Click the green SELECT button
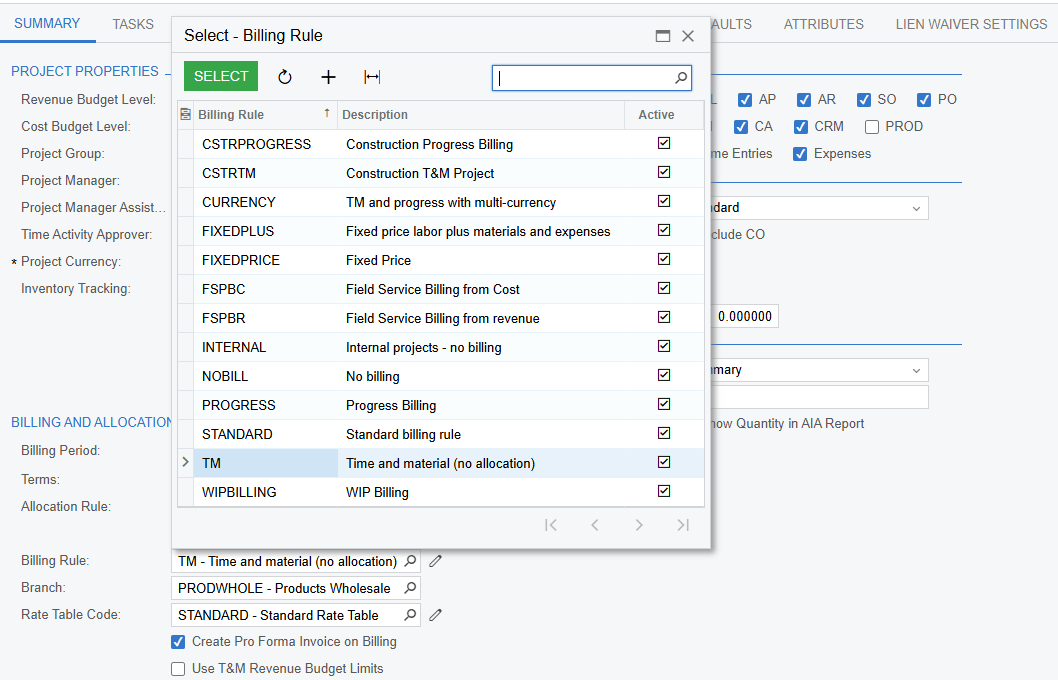1058x680 pixels. point(220,76)
